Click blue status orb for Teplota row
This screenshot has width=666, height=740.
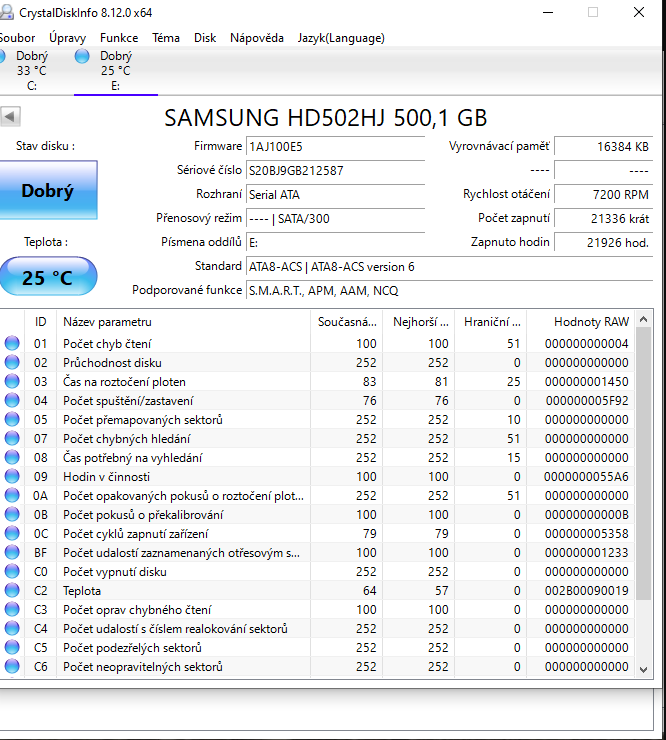pos(12,591)
